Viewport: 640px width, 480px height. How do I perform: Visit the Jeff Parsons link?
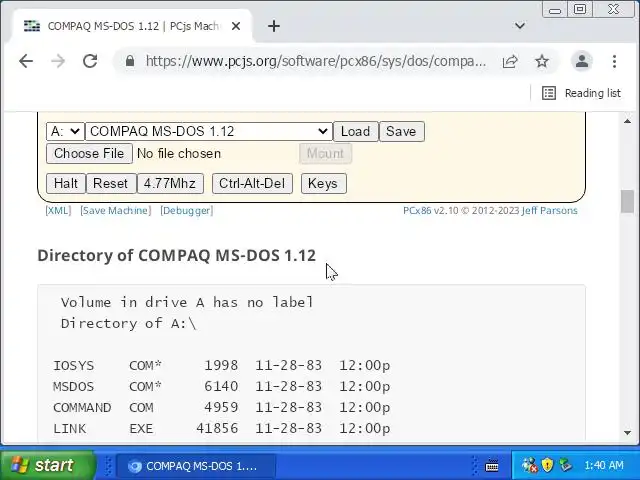point(549,211)
